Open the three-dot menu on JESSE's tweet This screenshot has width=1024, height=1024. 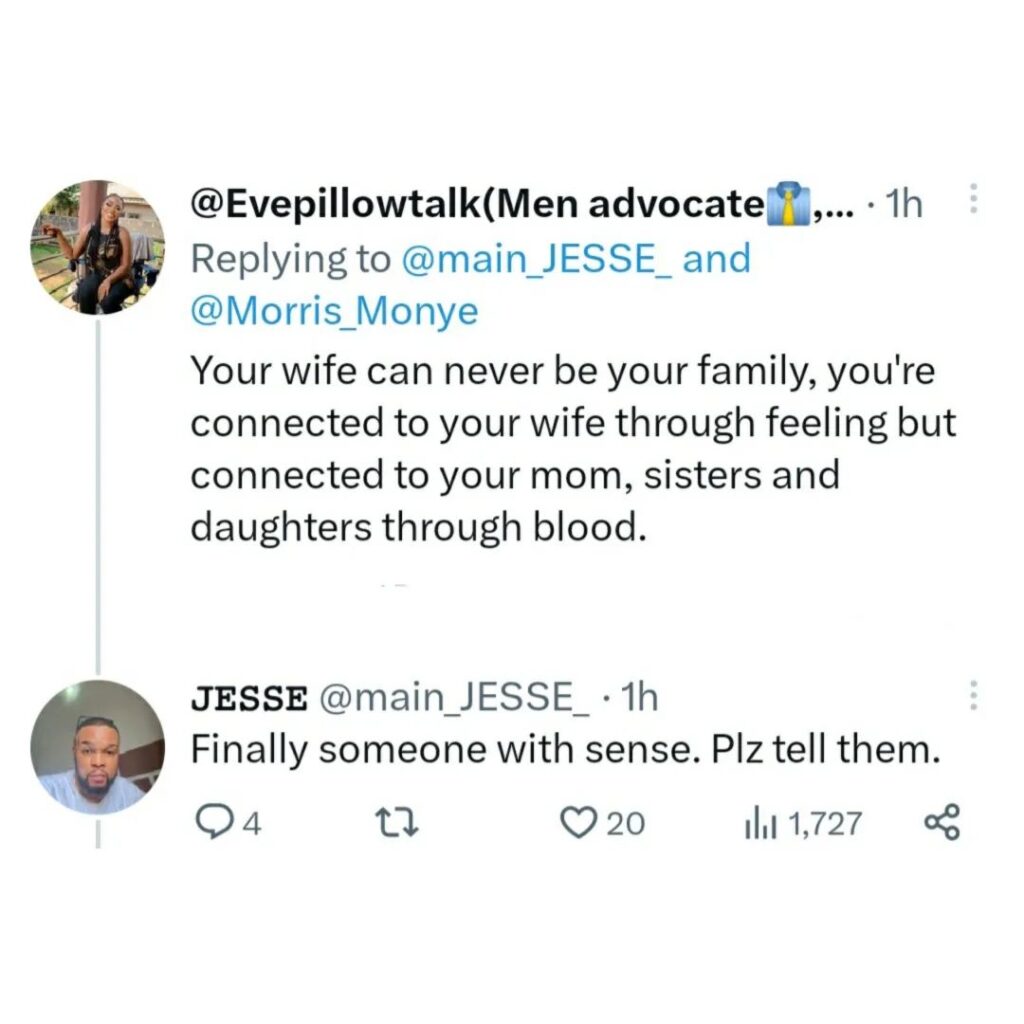point(970,697)
